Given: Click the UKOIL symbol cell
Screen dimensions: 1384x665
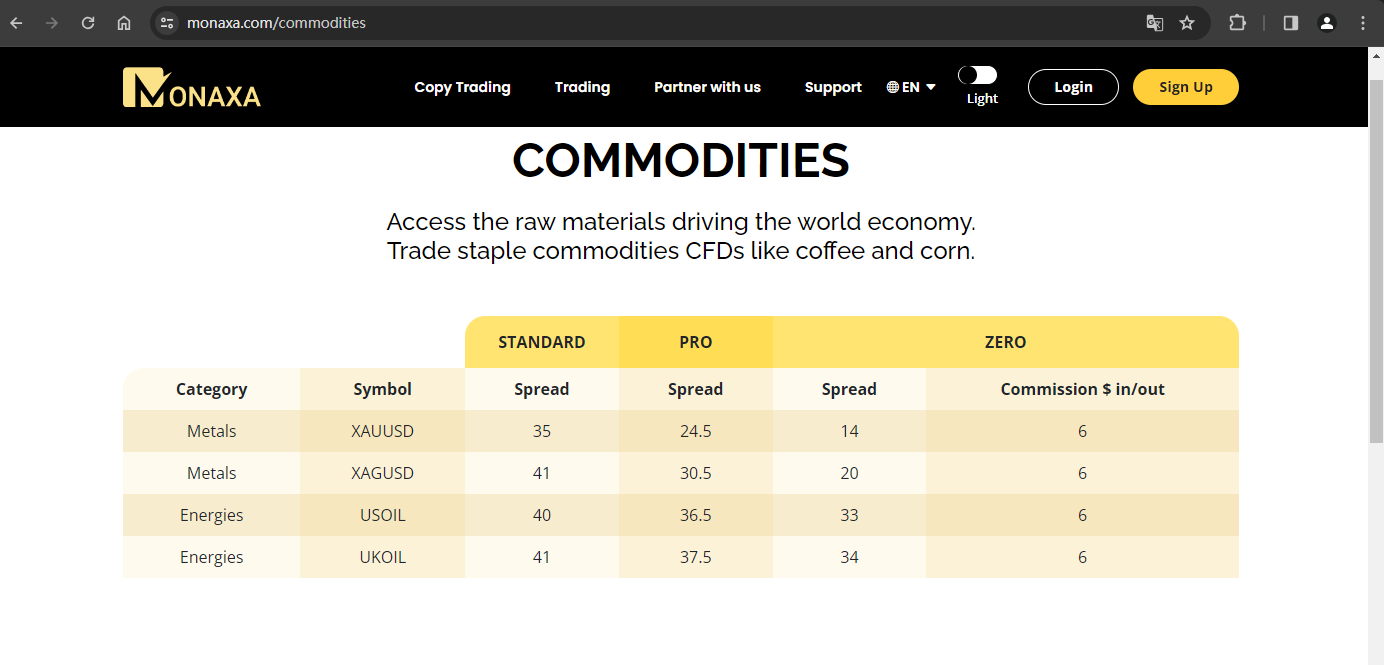Looking at the screenshot, I should coord(382,557).
